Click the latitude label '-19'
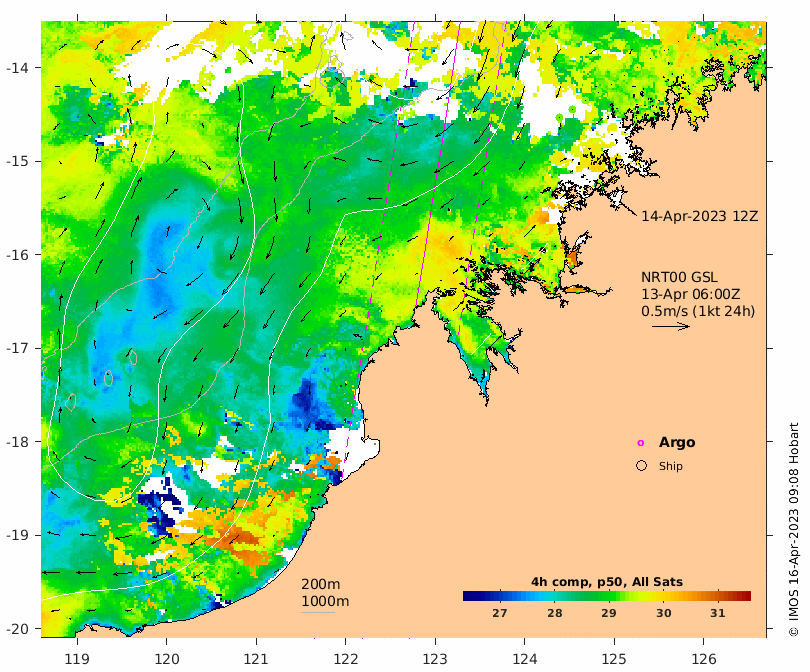This screenshot has height=672, width=810. (x=17, y=535)
